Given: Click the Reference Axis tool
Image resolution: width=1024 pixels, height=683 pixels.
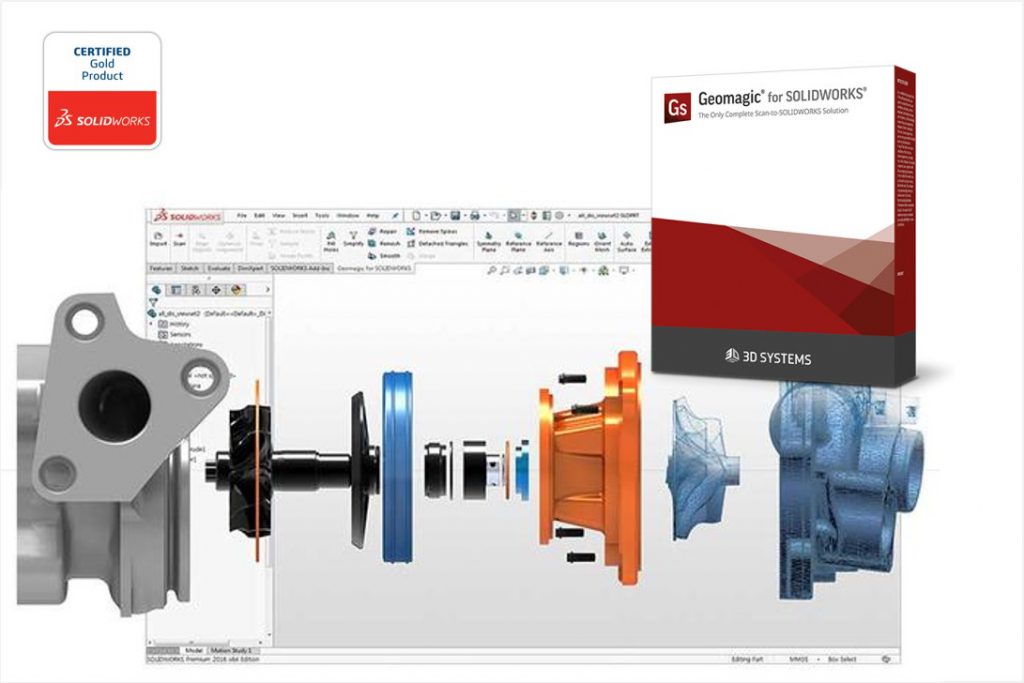Looking at the screenshot, I should click(x=549, y=242).
